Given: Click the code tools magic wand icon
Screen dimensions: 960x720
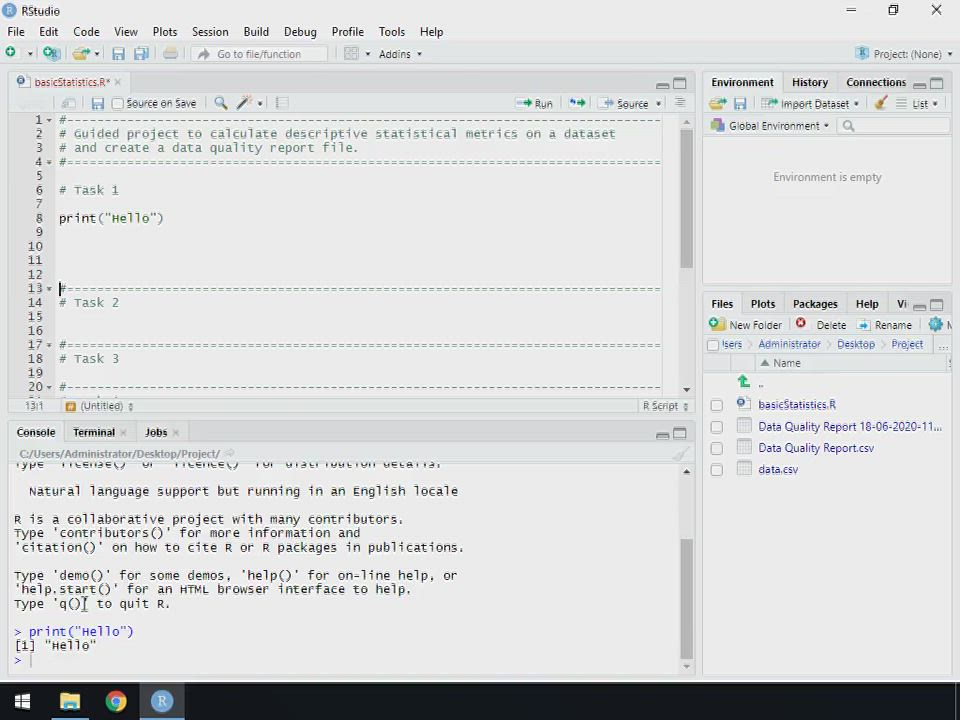Looking at the screenshot, I should coord(244,103).
